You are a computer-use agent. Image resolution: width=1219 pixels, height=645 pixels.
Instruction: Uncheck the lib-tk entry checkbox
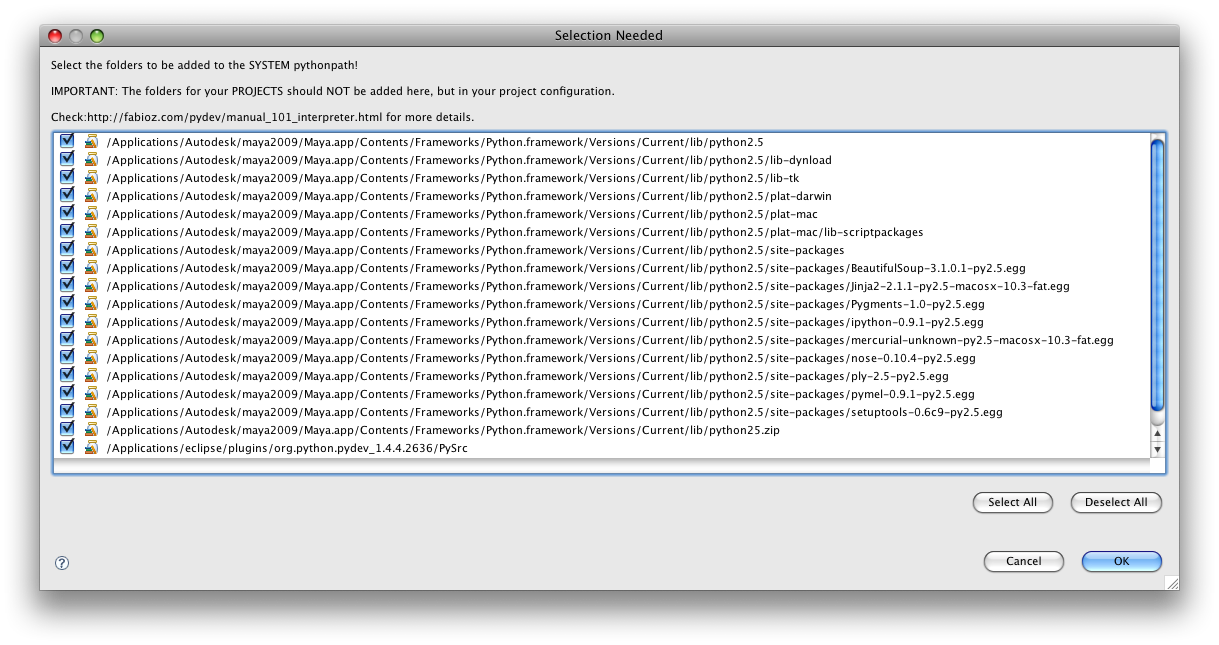tap(66, 178)
